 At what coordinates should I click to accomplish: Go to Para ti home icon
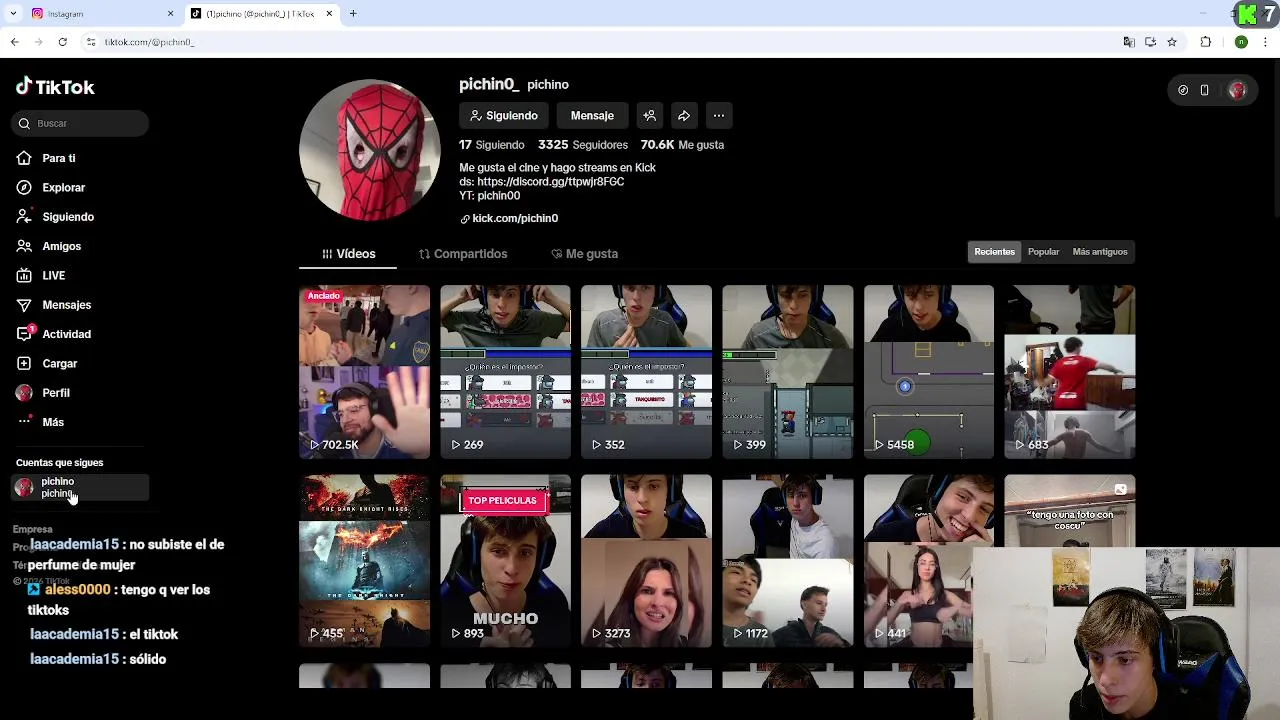pos(24,158)
